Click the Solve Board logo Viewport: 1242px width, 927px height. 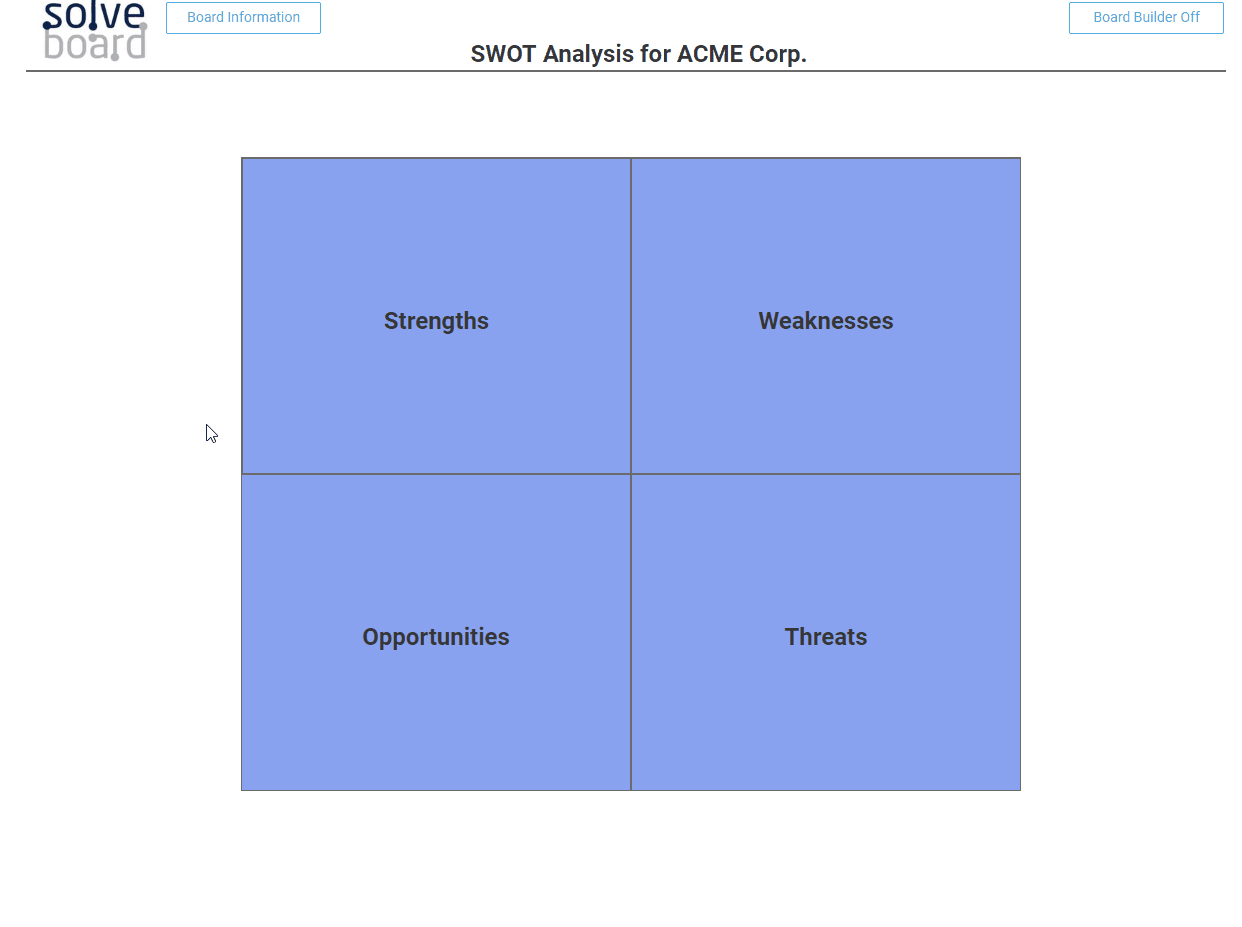pyautogui.click(x=95, y=30)
